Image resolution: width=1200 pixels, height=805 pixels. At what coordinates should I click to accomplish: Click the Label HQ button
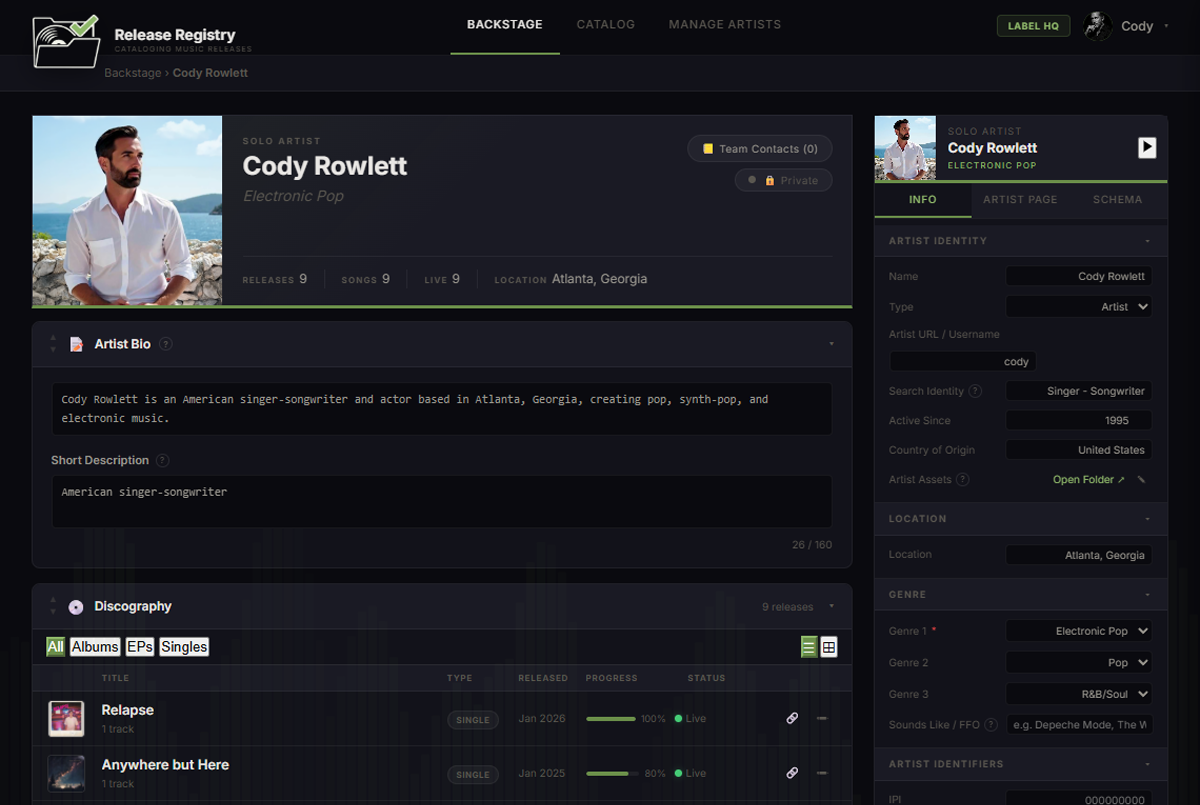(x=1033, y=25)
